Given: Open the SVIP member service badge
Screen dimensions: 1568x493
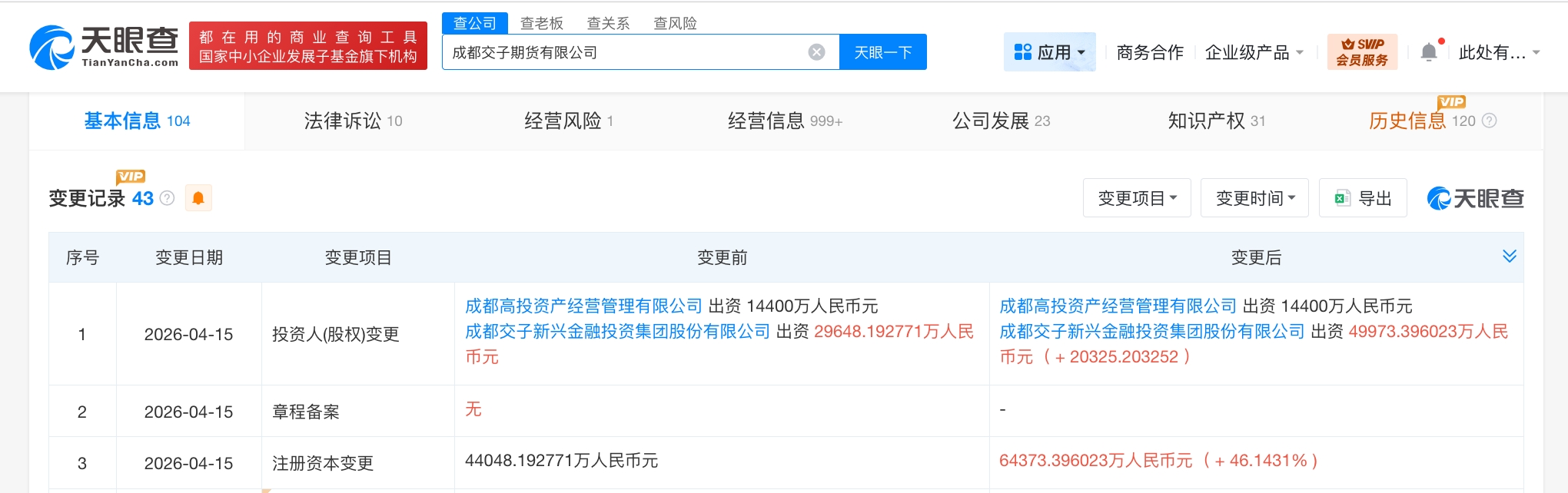Looking at the screenshot, I should [x=1362, y=52].
